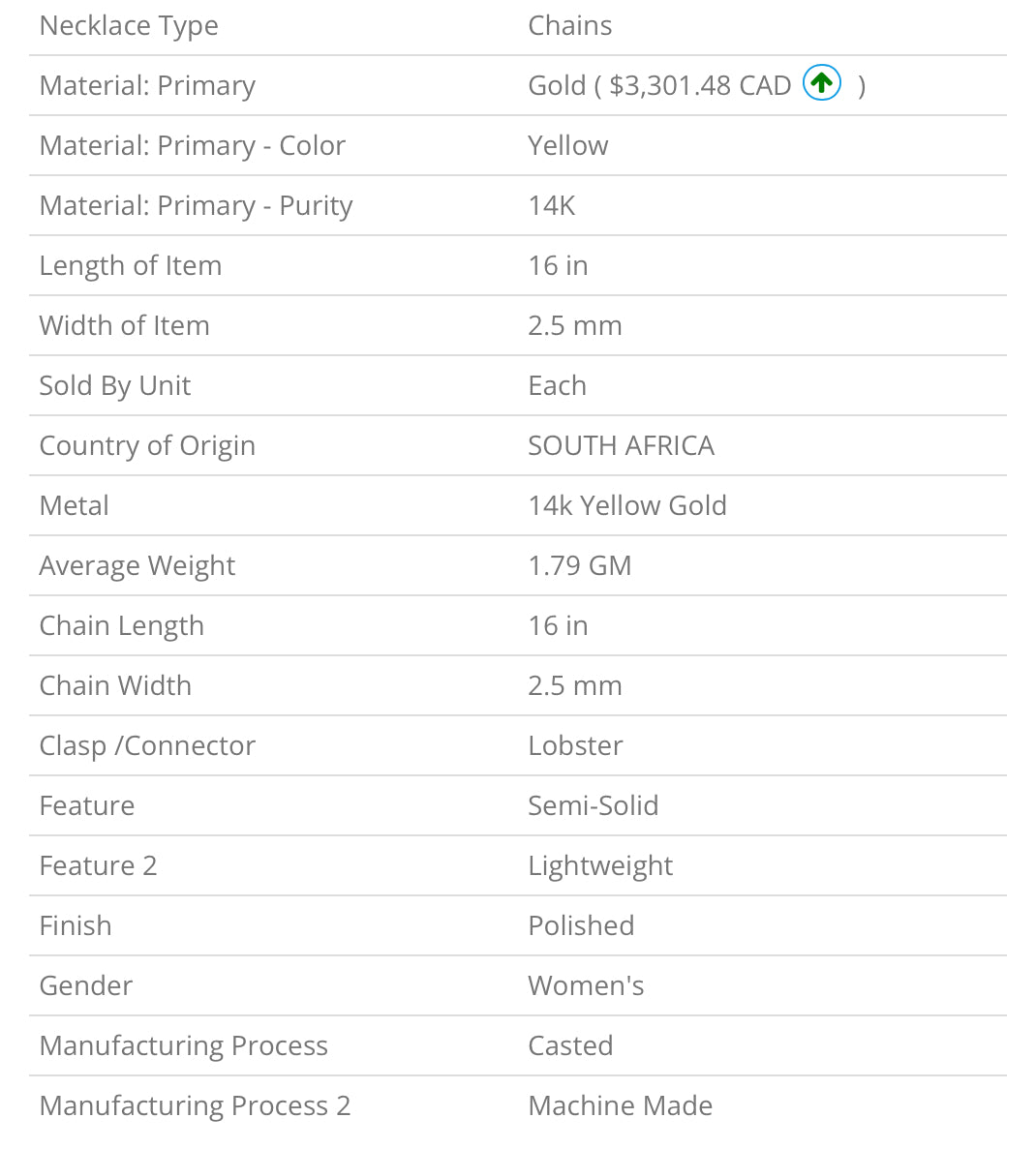The image size is (1036, 1149).
Task: Select the Yellow color value
Action: 568,146
